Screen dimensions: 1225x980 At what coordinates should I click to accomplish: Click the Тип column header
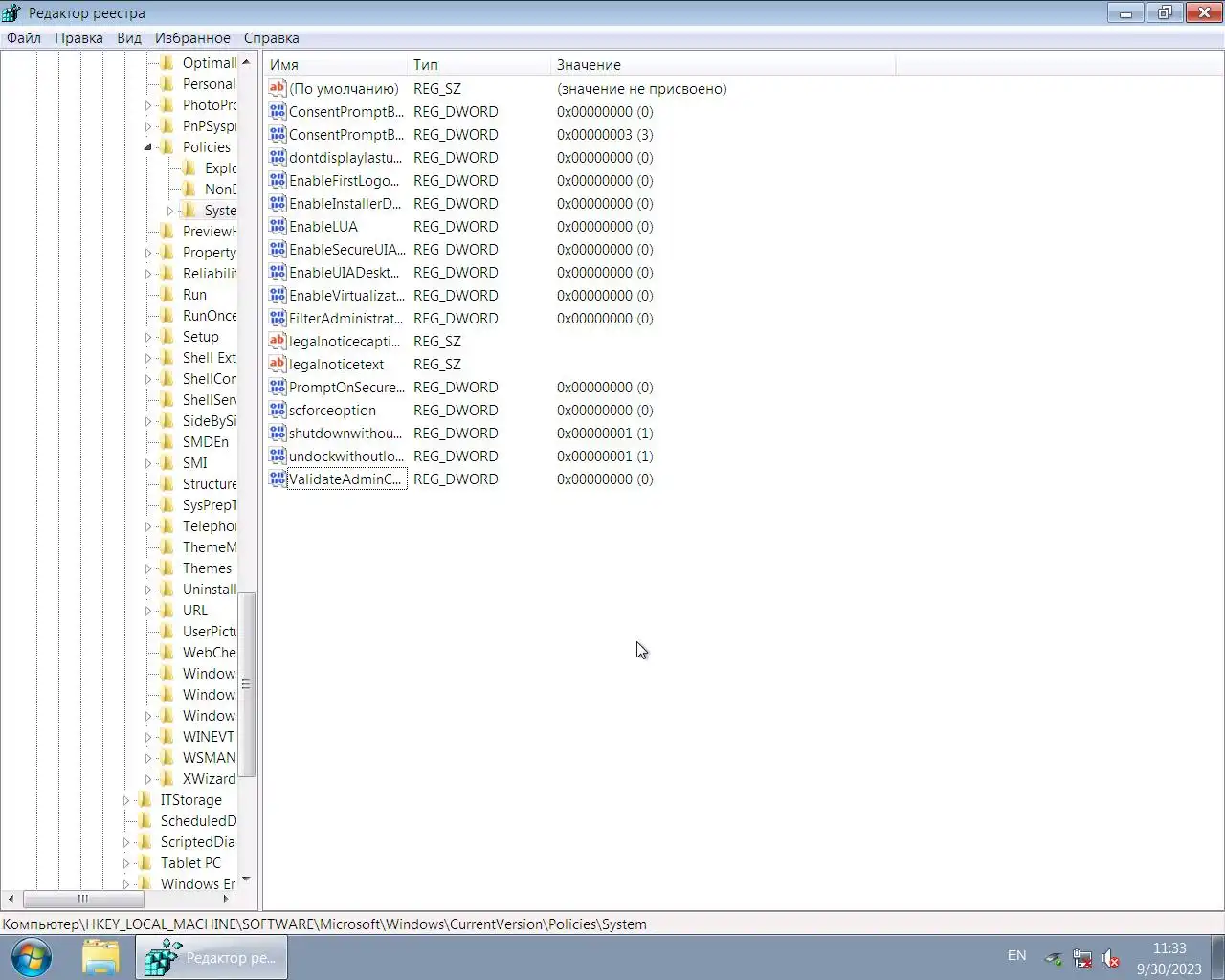pos(479,65)
